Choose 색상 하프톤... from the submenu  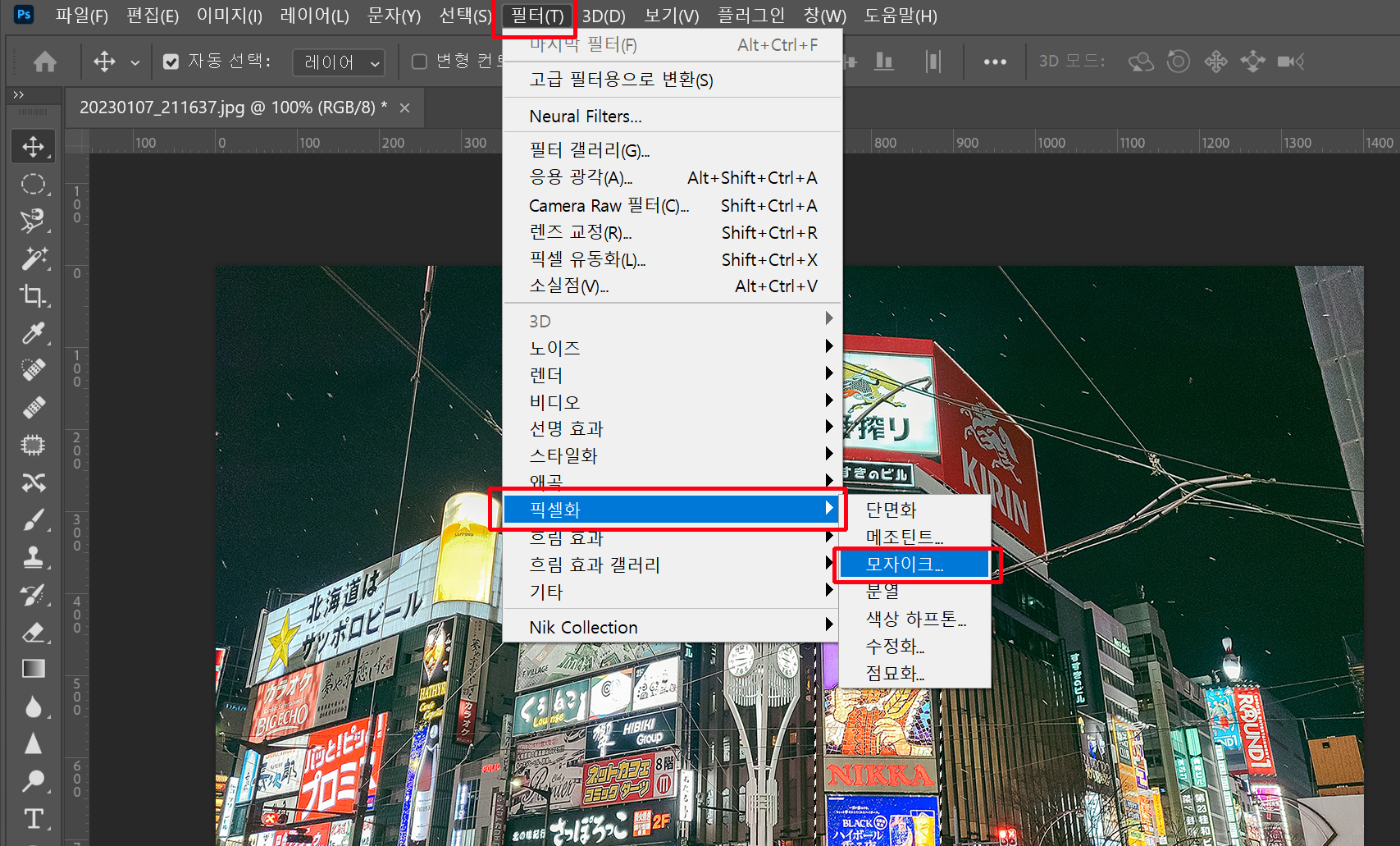pyautogui.click(x=914, y=619)
